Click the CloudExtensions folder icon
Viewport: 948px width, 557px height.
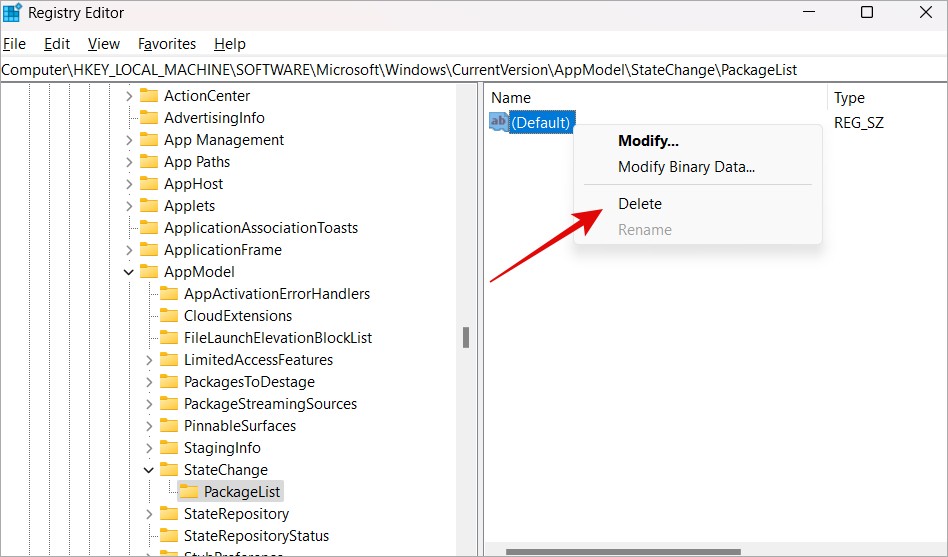(169, 315)
